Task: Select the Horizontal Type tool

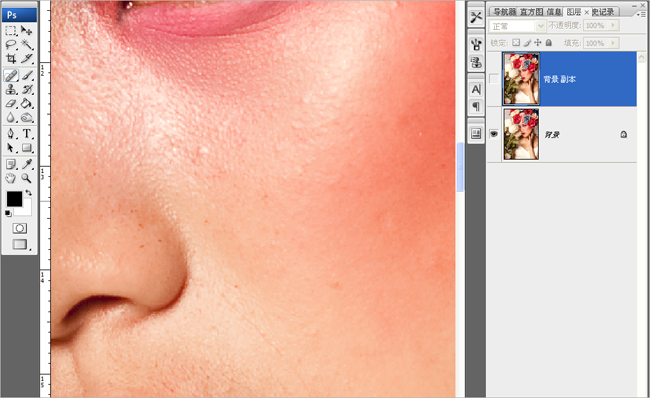Action: pyautogui.click(x=27, y=133)
